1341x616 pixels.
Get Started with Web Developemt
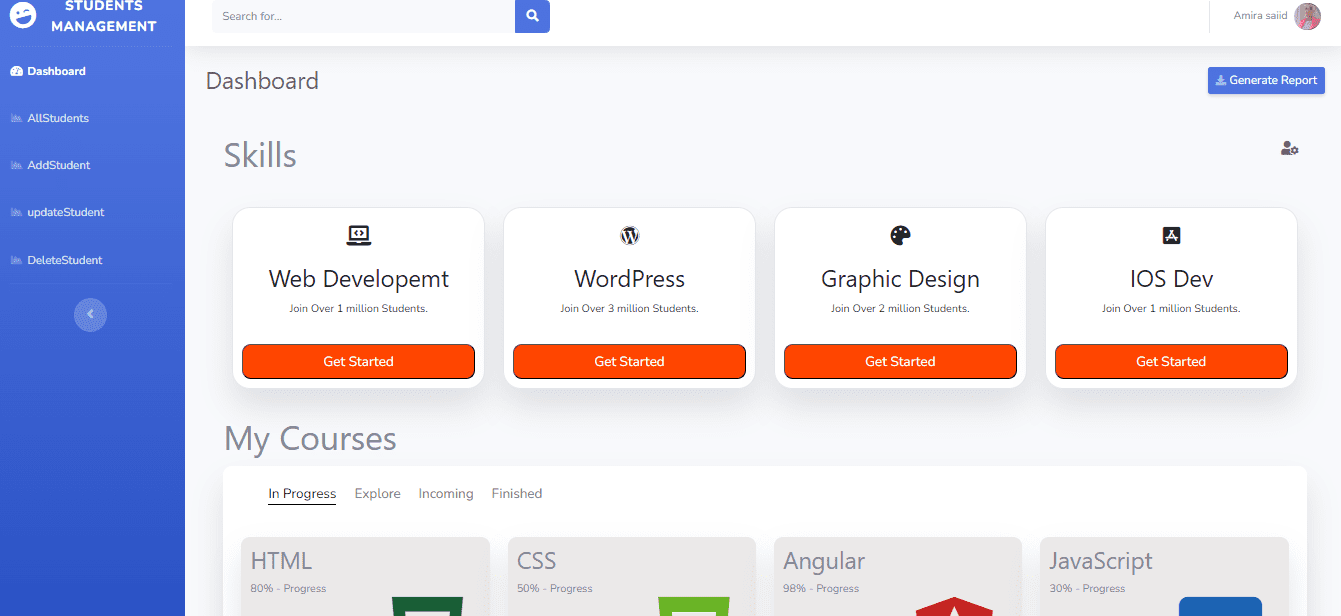pos(358,361)
